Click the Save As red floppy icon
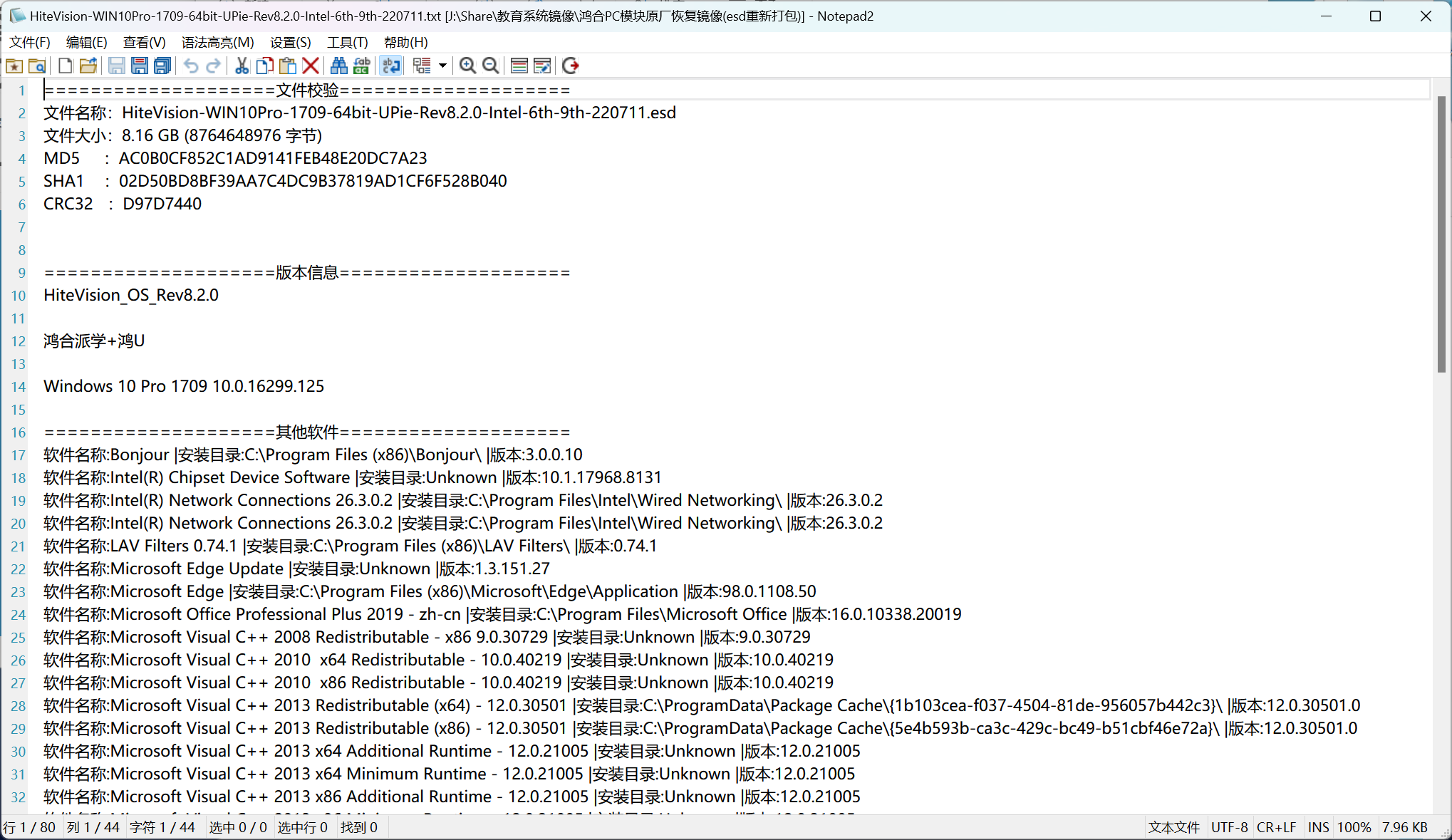1452x840 pixels. pos(140,66)
